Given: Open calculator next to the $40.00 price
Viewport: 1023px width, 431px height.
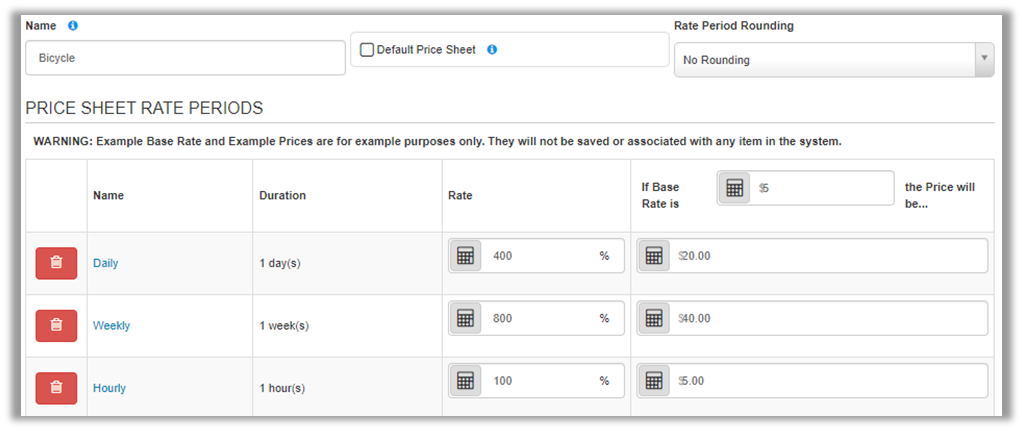Looking at the screenshot, I should 654,319.
